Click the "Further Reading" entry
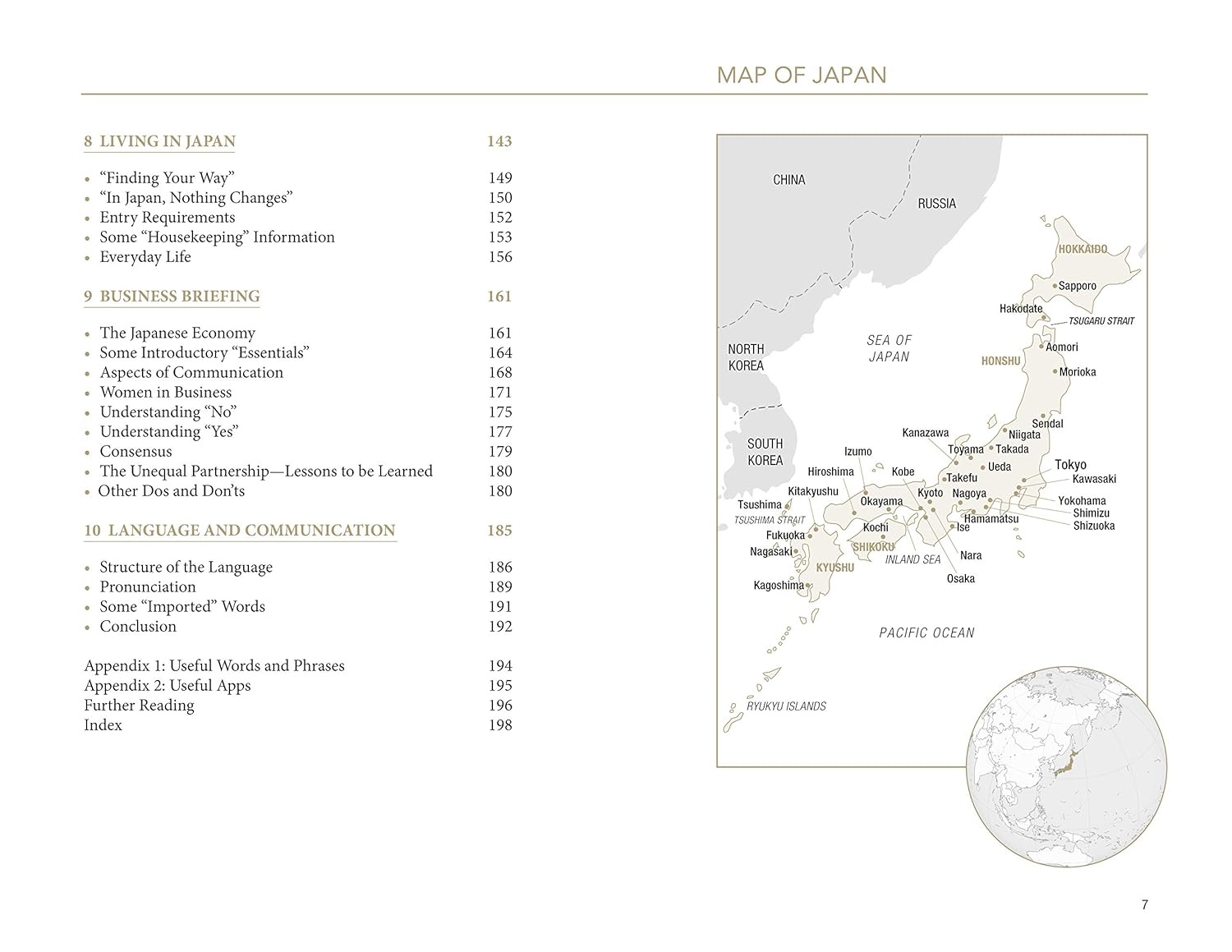Image resolution: width=1232 pixels, height=952 pixels. 139,705
